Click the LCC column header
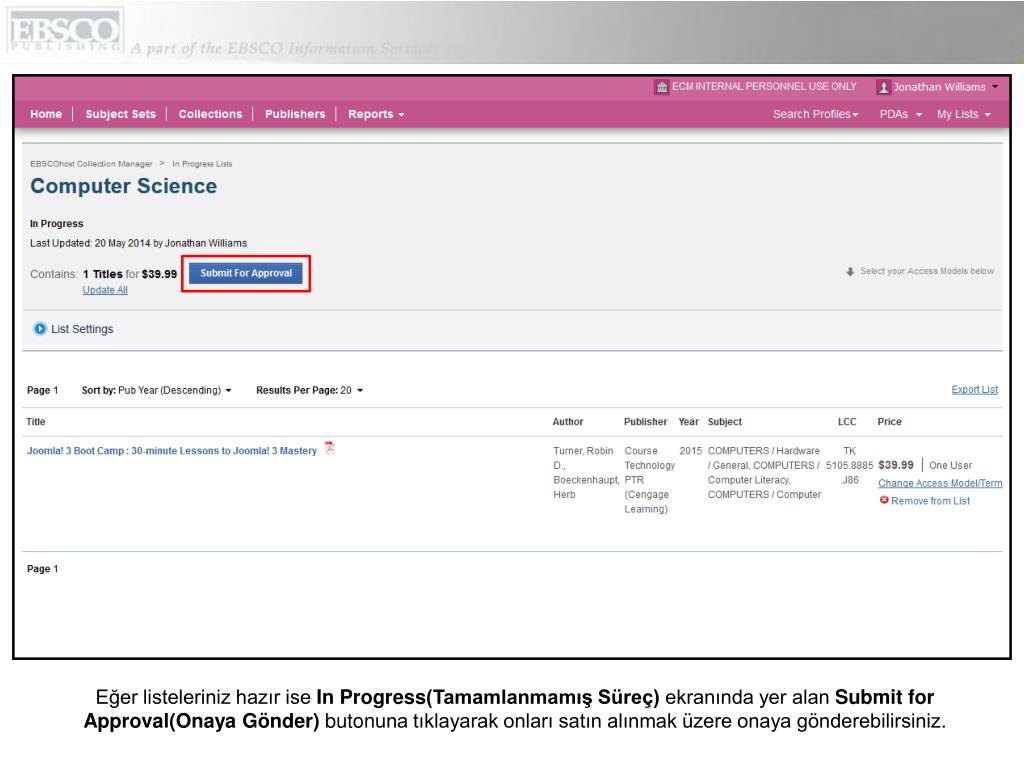This screenshot has width=1024, height=768. [847, 422]
